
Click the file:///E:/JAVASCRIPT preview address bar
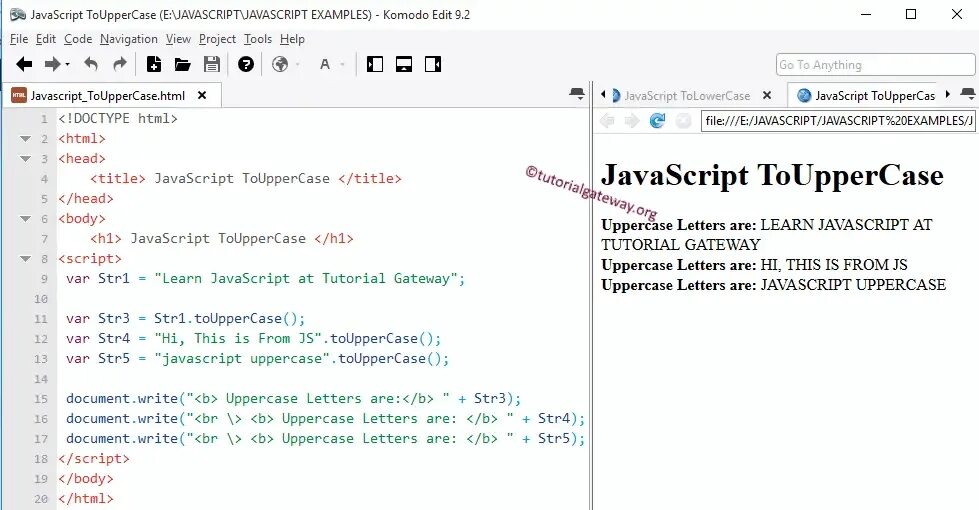(x=838, y=120)
